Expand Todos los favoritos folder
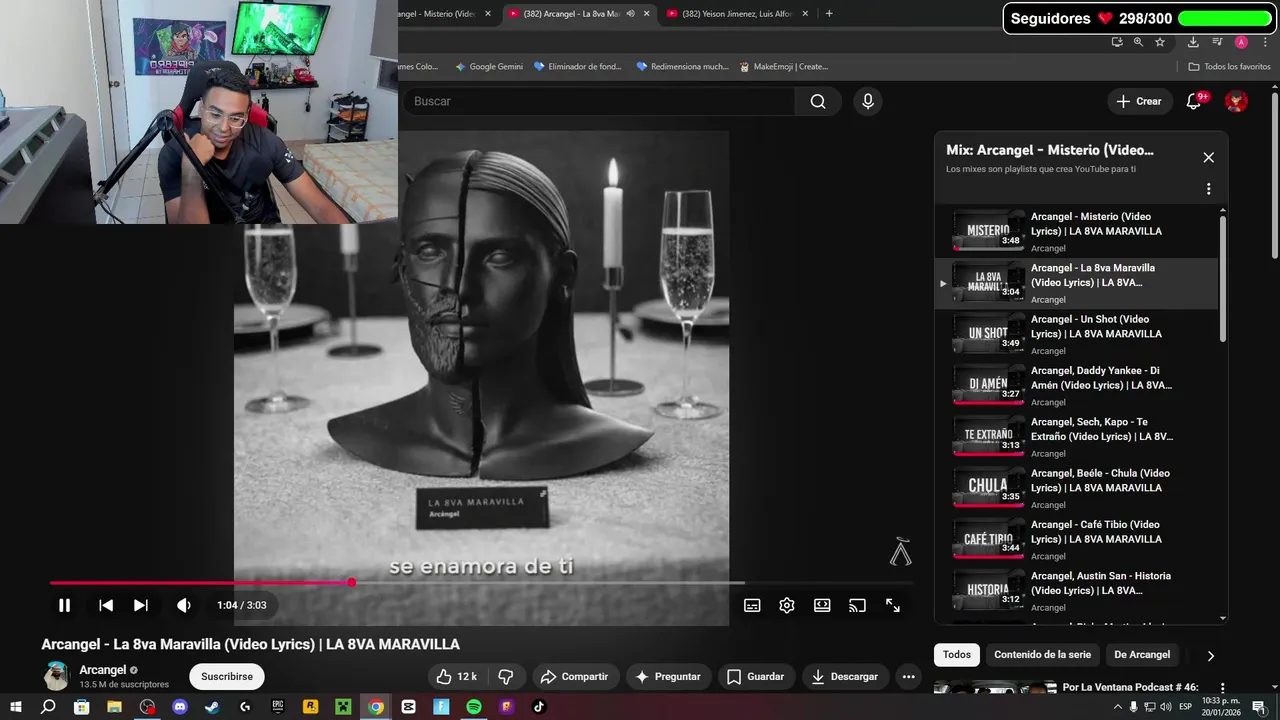 1229,67
